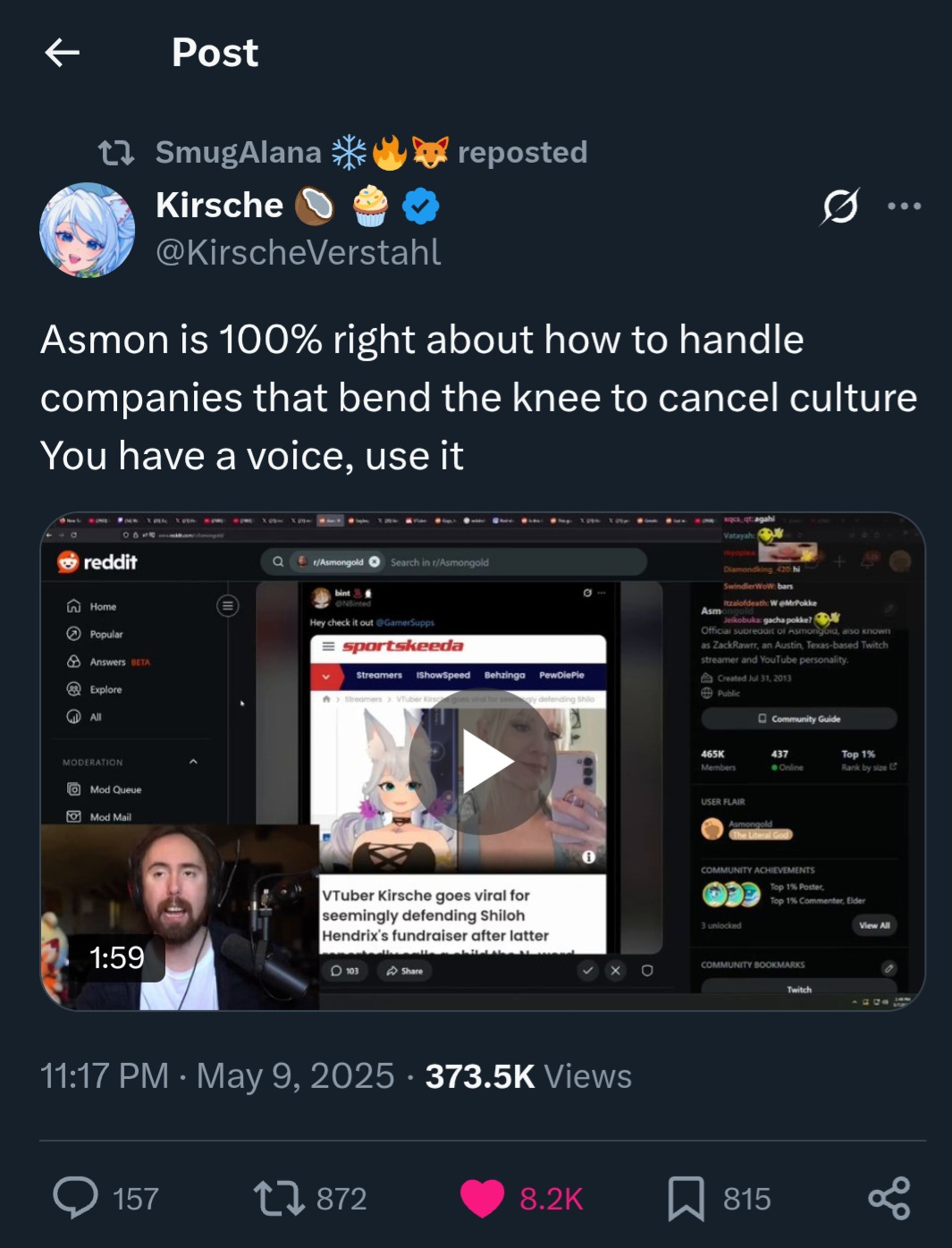
Task: Select the Post header title
Action: point(215,53)
